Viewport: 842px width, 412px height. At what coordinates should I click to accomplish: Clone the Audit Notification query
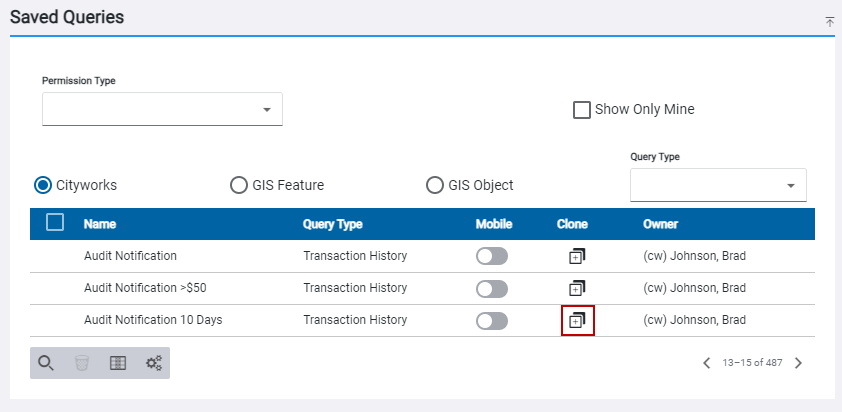[576, 256]
